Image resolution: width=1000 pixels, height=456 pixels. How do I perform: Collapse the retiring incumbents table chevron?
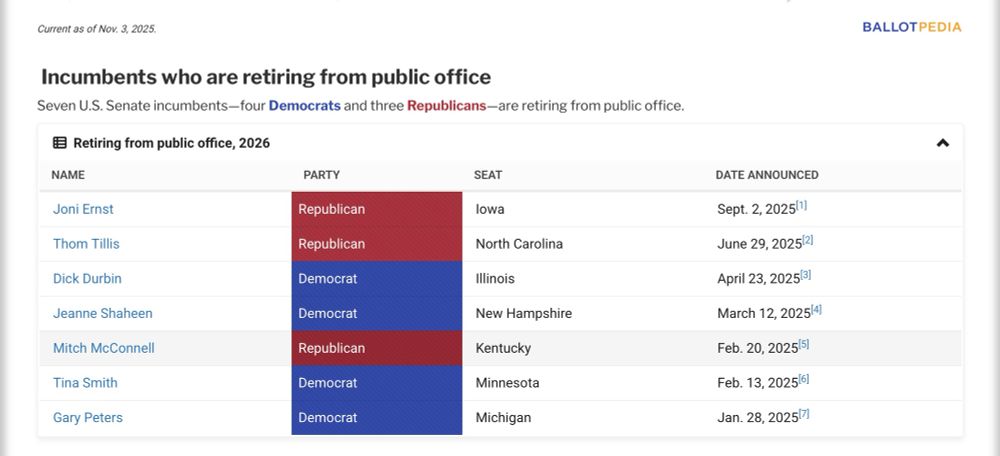[942, 143]
